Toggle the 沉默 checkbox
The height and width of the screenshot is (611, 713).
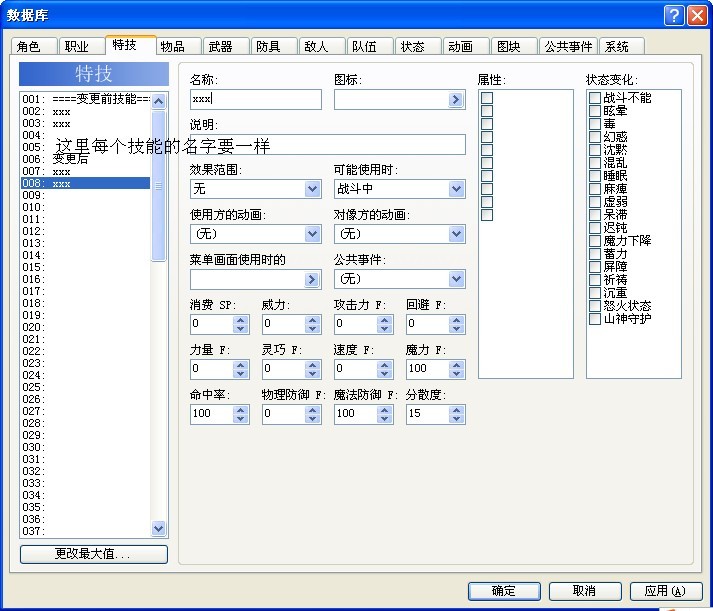pos(595,150)
